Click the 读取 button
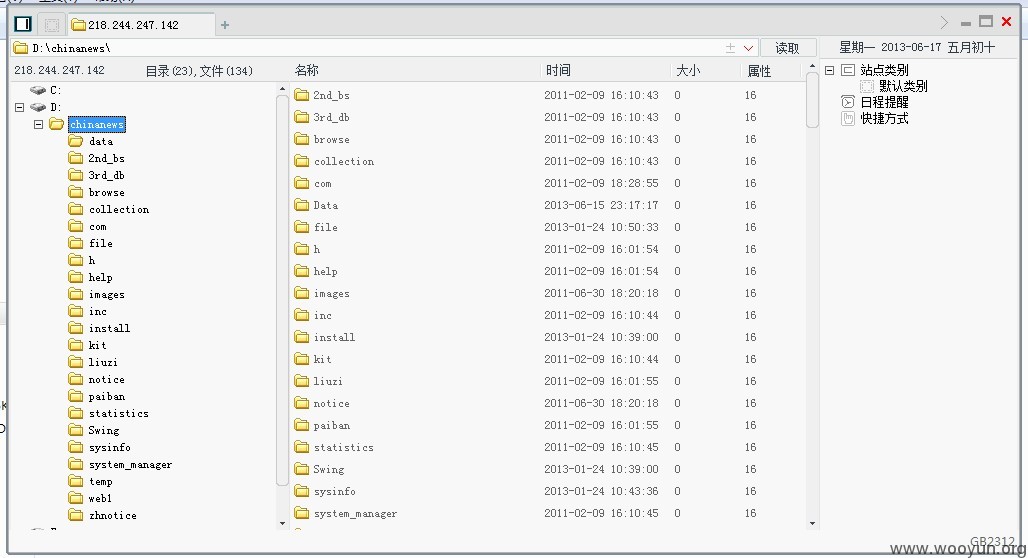 tap(787, 48)
